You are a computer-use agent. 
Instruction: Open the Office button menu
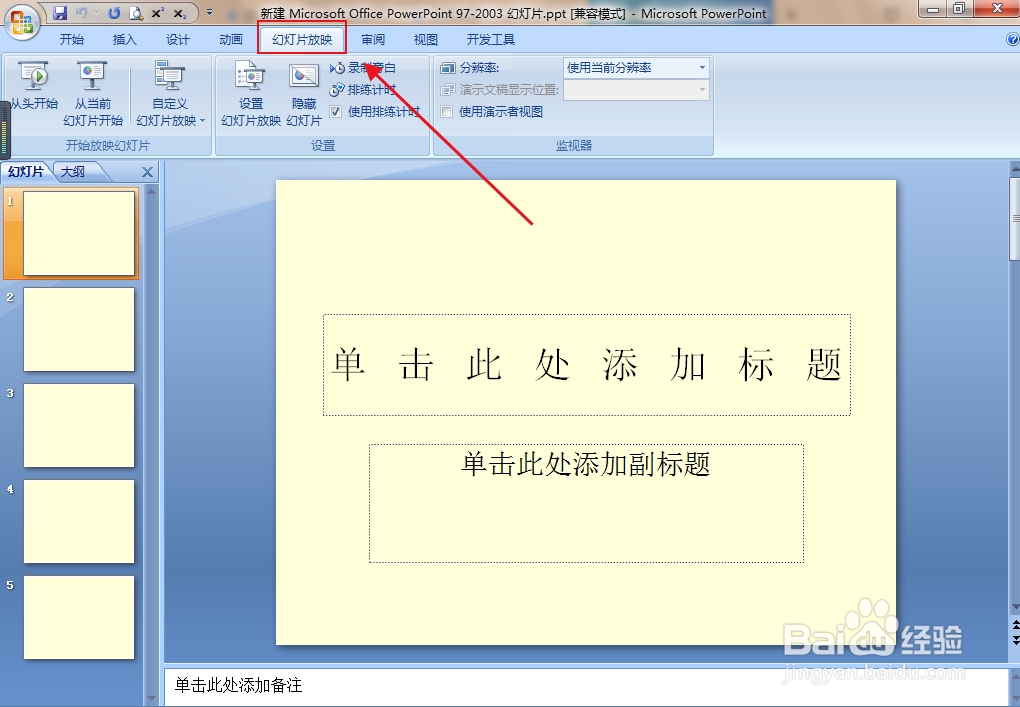coord(21,21)
